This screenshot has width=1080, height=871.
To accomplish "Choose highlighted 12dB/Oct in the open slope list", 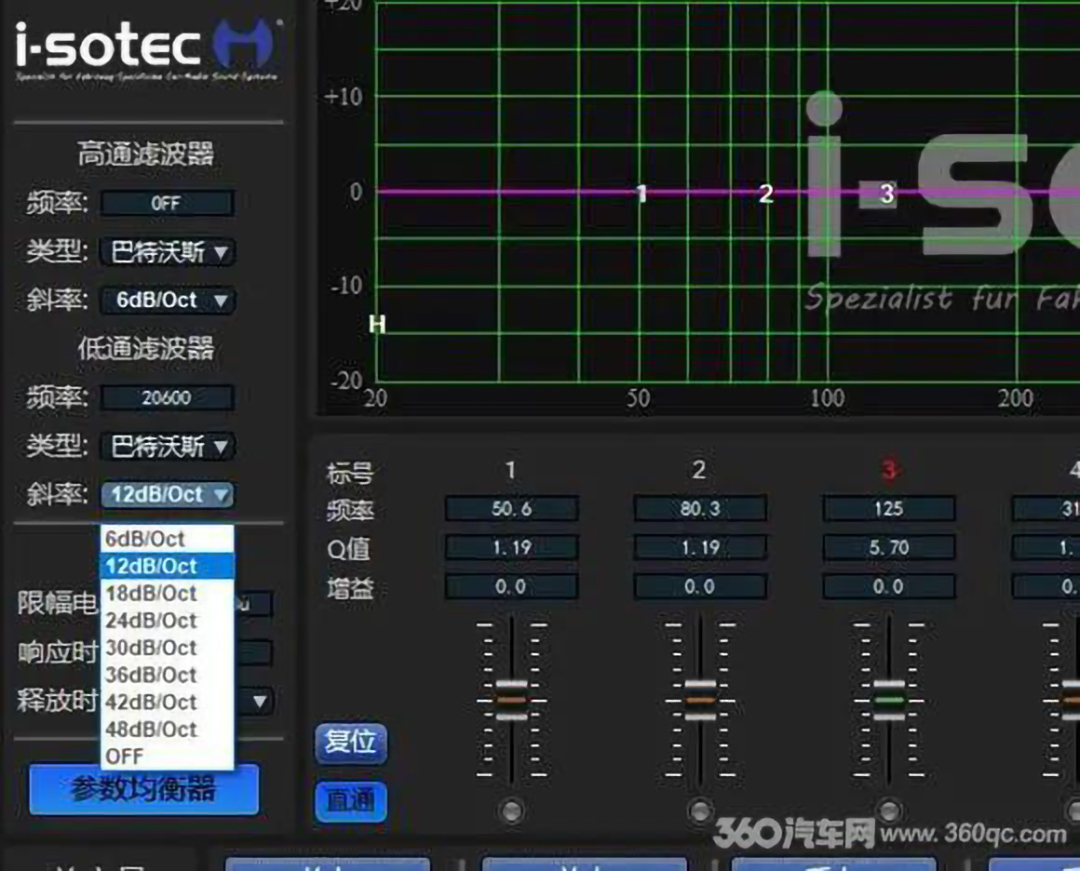I will (167, 566).
